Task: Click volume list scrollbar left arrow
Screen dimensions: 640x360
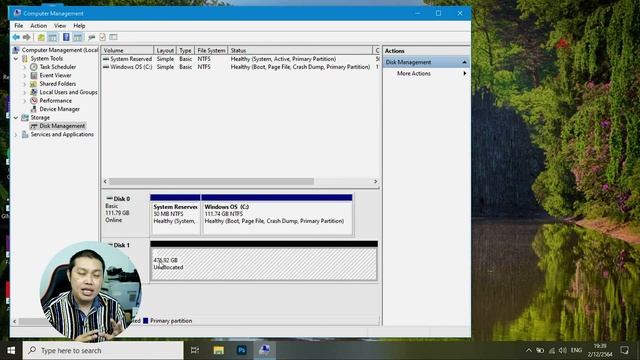Action: [x=105, y=181]
